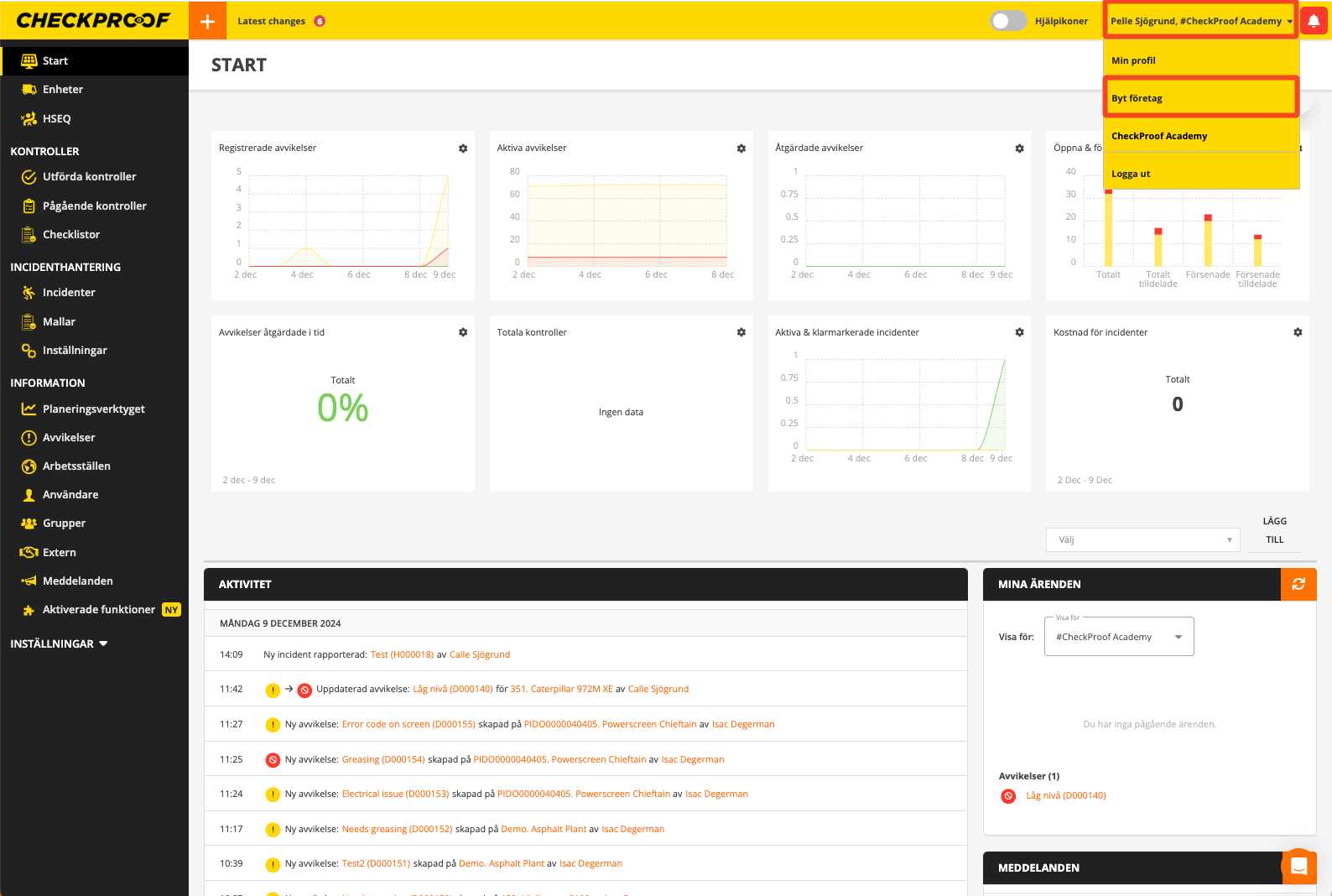Open the Visa för #CheckProof Academy dropdown

click(x=1118, y=637)
